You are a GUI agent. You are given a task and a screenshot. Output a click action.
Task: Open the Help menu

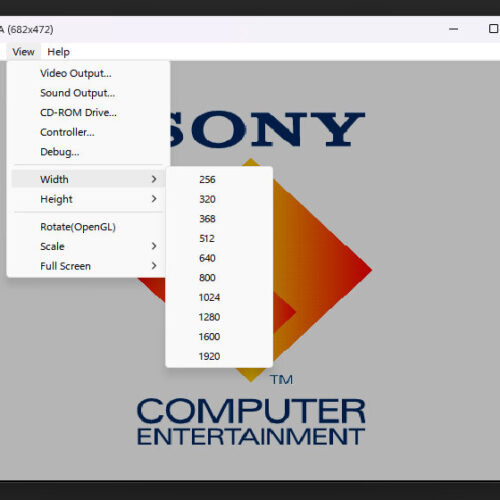[58, 52]
